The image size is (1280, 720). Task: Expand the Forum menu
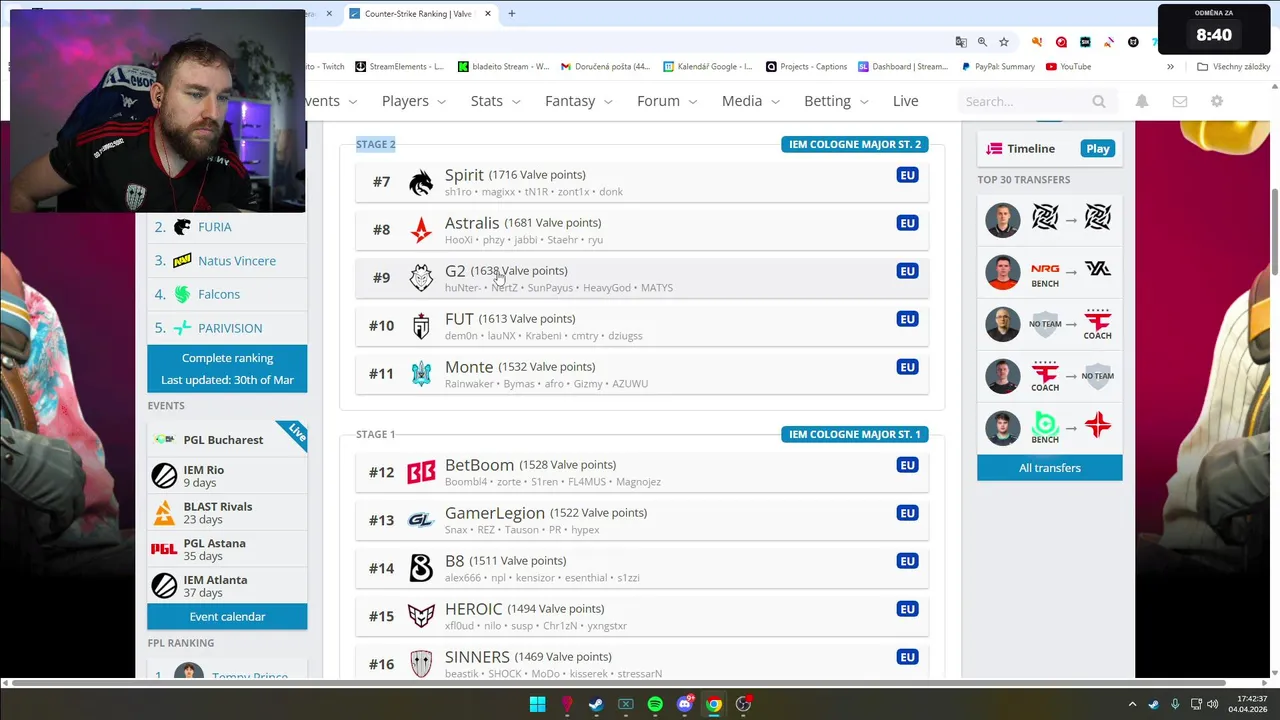click(668, 101)
